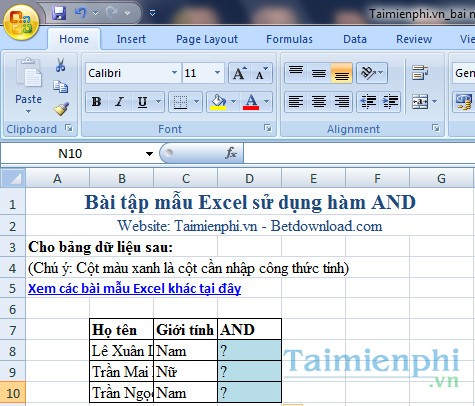Go to the Data tab
The height and width of the screenshot is (406, 475).
click(x=355, y=39)
